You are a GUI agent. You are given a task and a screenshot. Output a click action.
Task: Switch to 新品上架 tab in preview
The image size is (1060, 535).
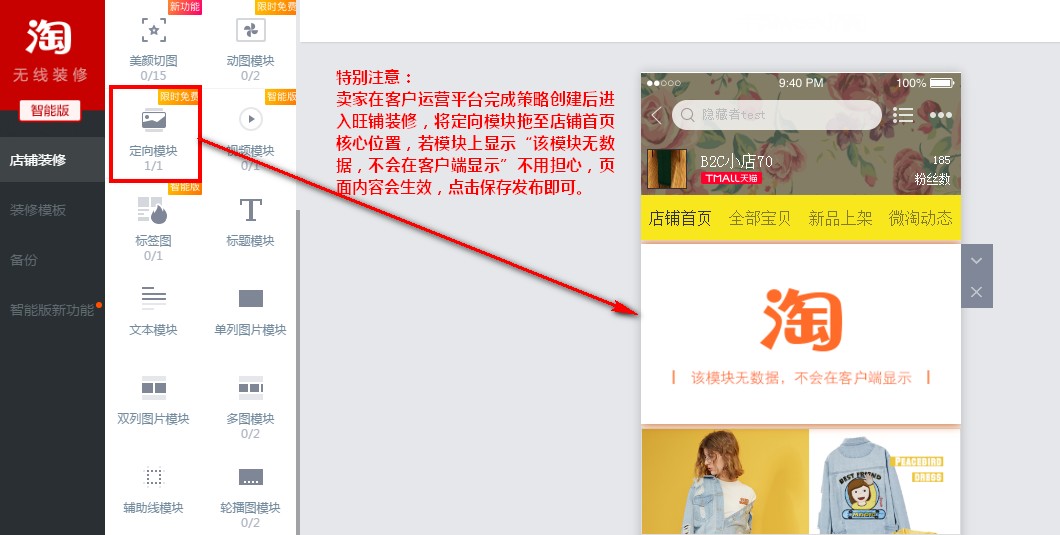(840, 218)
